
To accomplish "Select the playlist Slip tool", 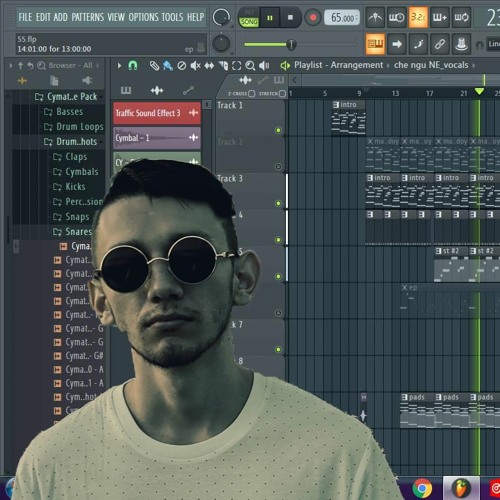I will pyautogui.click(x=209, y=66).
